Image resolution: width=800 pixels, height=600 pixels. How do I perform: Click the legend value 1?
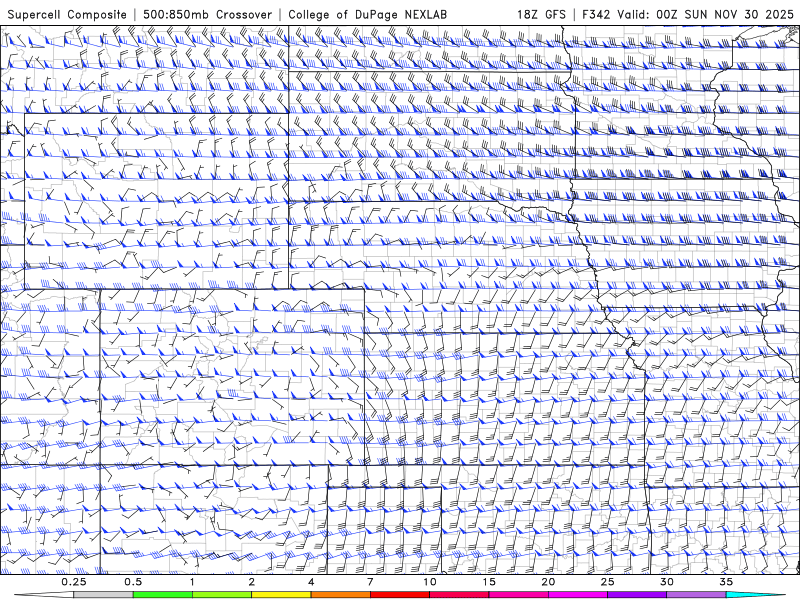(192, 582)
